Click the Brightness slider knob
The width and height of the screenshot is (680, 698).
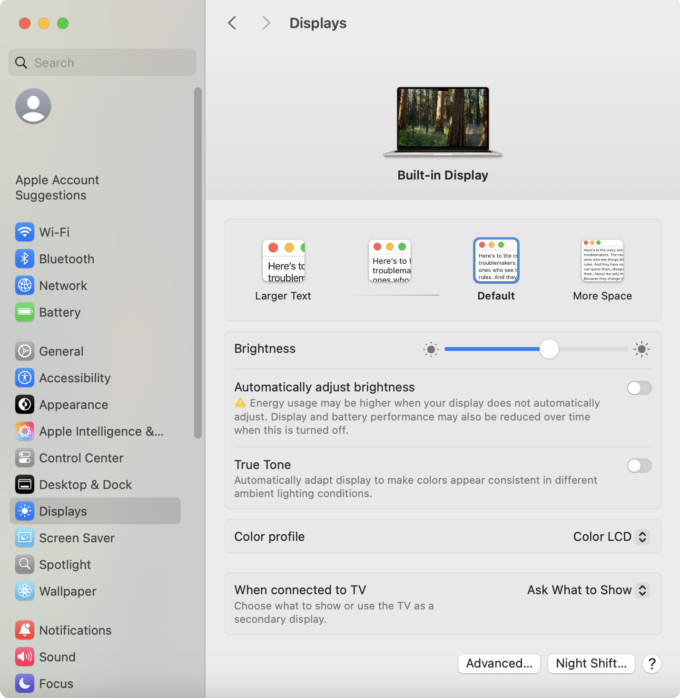point(549,349)
